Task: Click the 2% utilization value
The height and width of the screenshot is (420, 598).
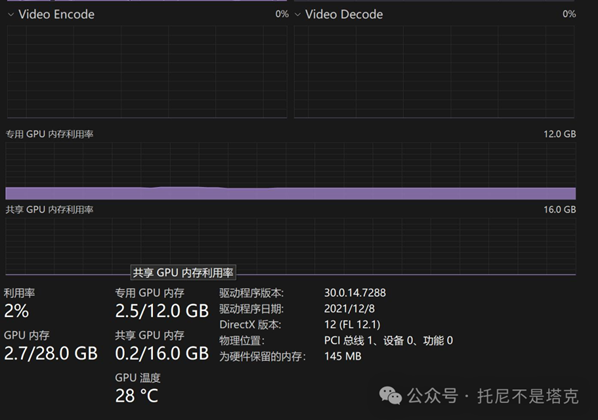Action: point(16,311)
